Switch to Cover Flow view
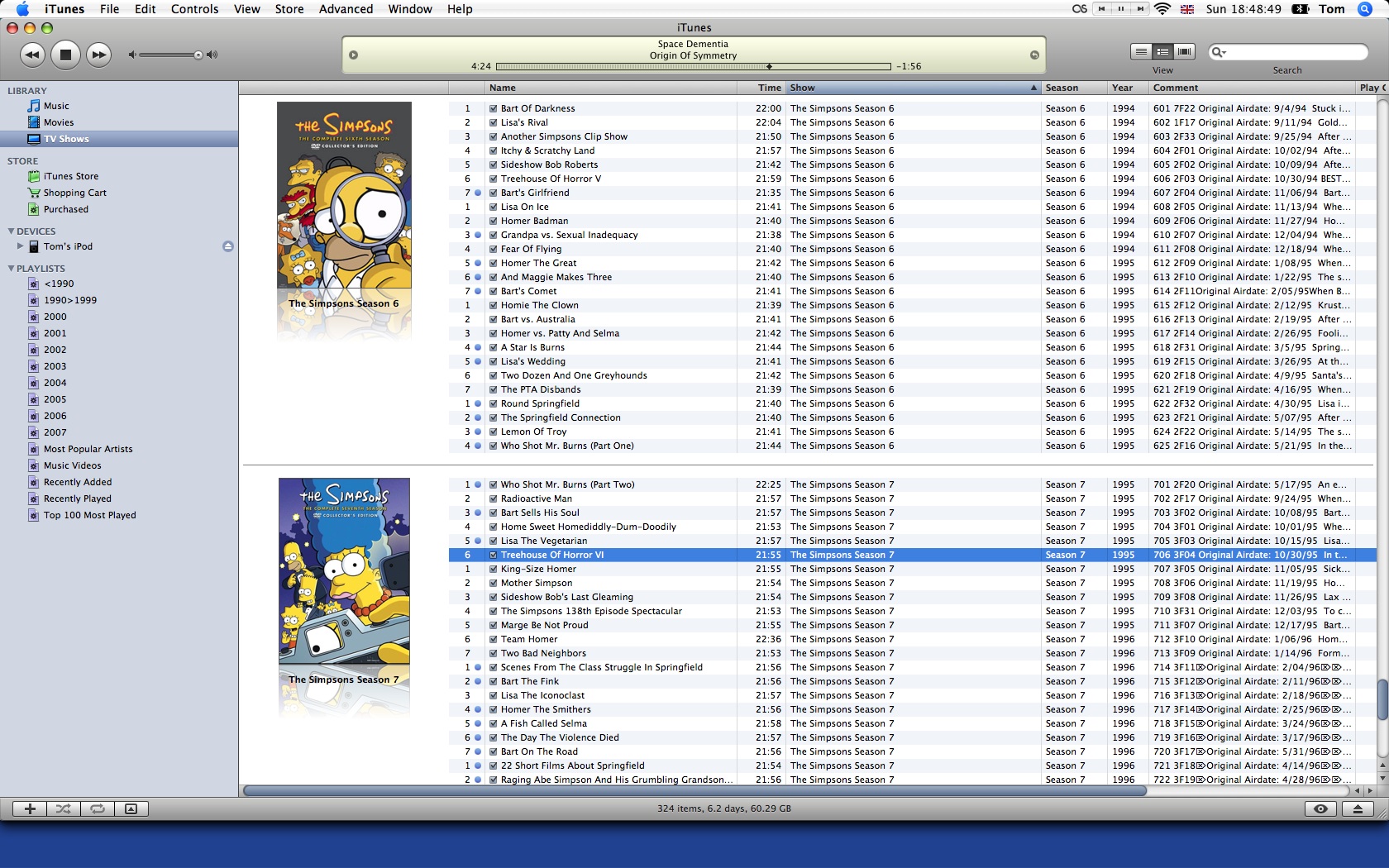The height and width of the screenshot is (868, 1389). pyautogui.click(x=1185, y=52)
